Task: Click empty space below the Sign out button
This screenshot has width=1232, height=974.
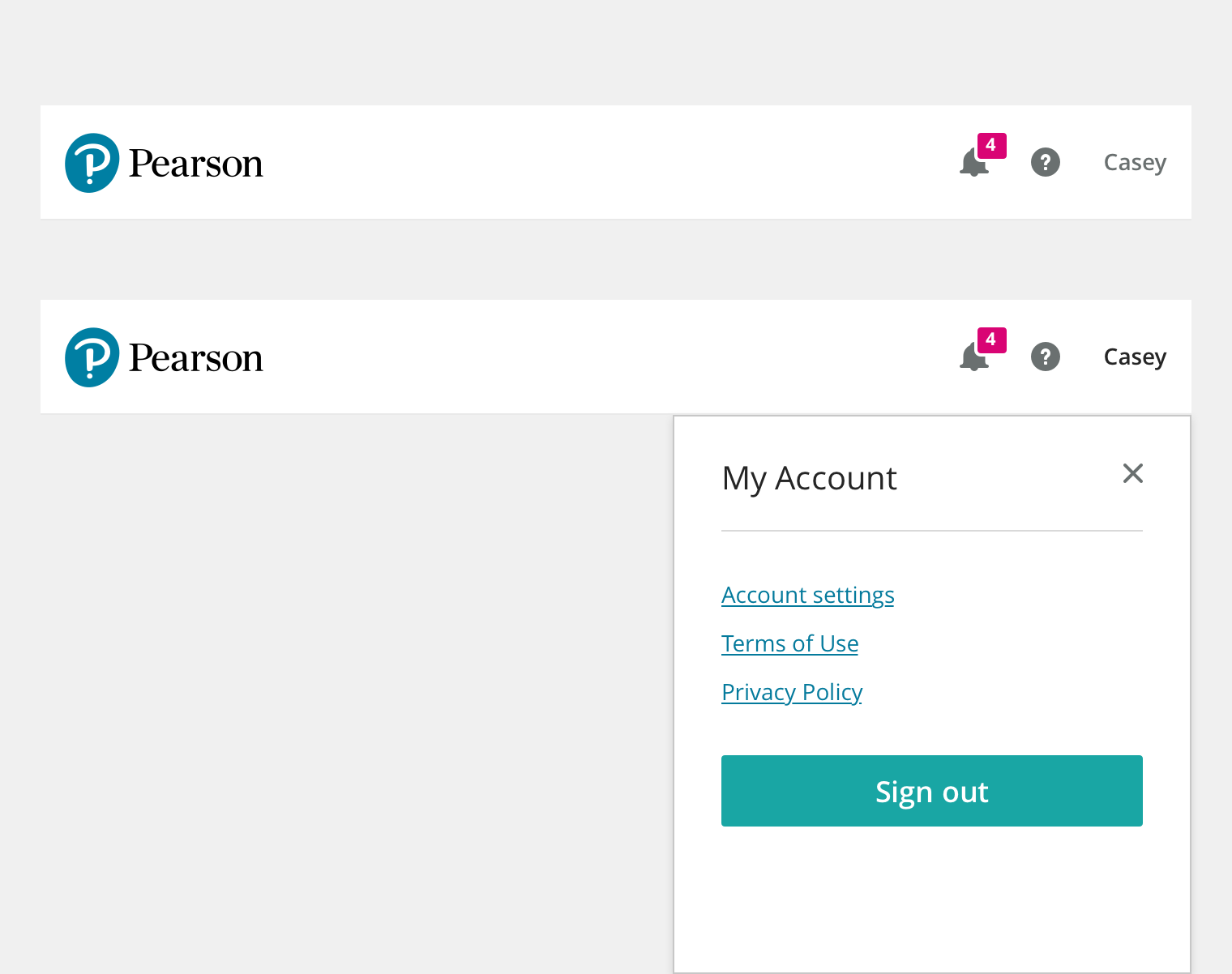Action: tap(931, 899)
